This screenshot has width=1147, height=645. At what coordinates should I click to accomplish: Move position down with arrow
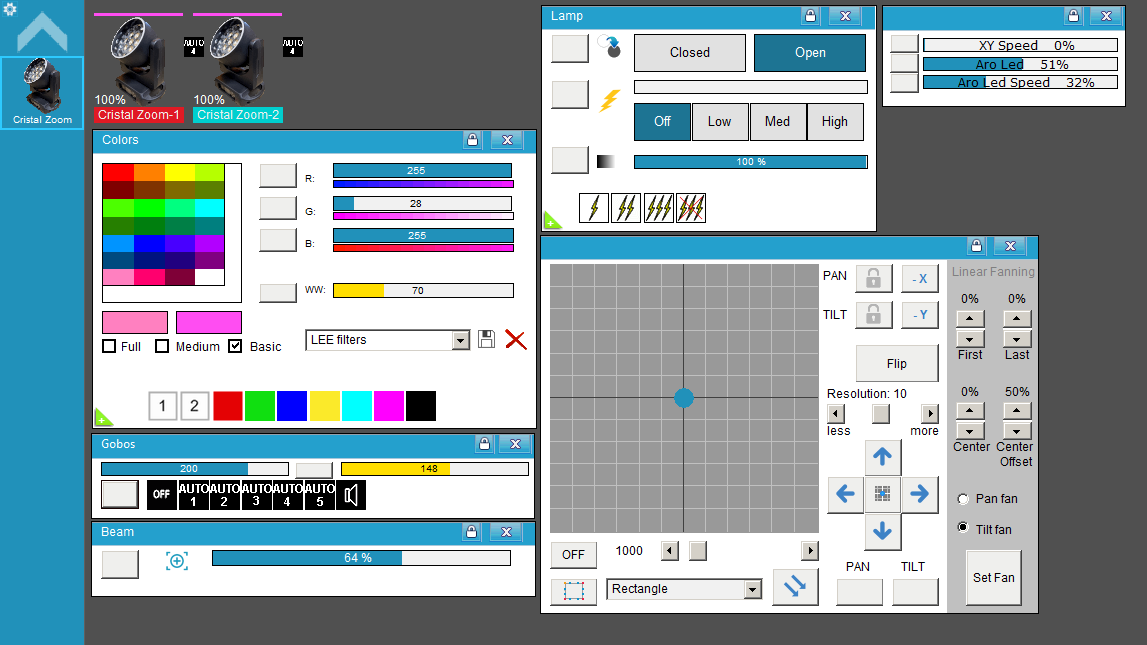[x=882, y=532]
